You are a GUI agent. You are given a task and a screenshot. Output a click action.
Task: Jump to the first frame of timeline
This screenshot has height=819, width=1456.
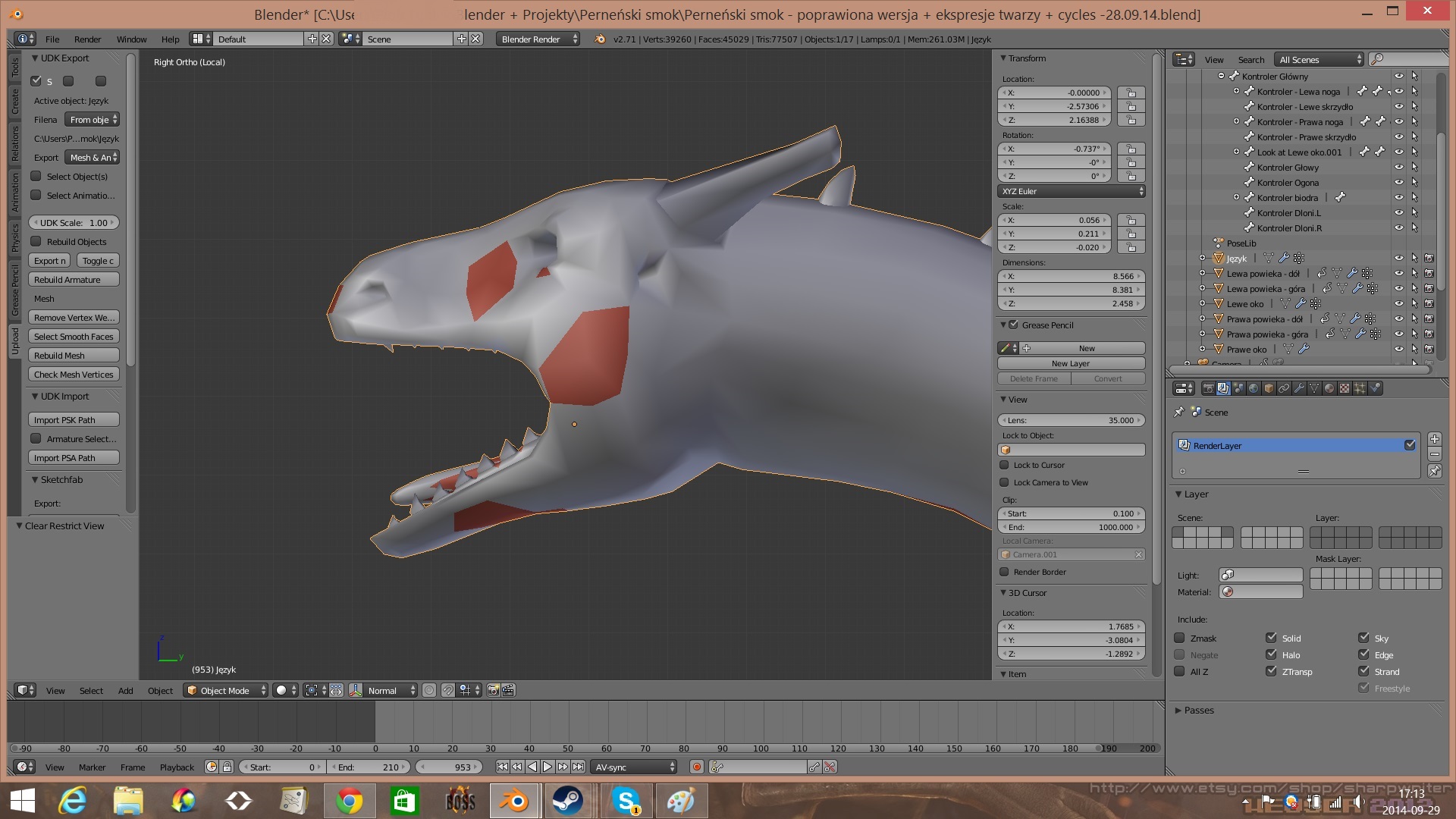[502, 767]
